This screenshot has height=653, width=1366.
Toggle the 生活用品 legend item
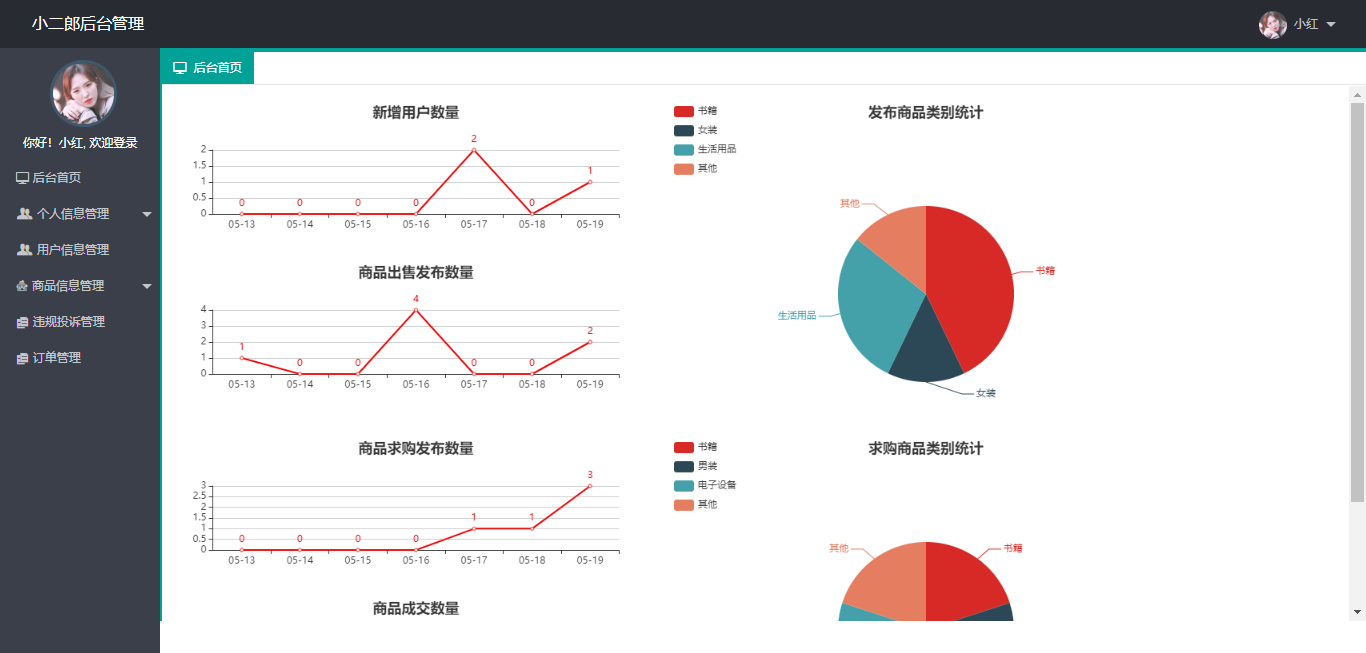point(705,149)
